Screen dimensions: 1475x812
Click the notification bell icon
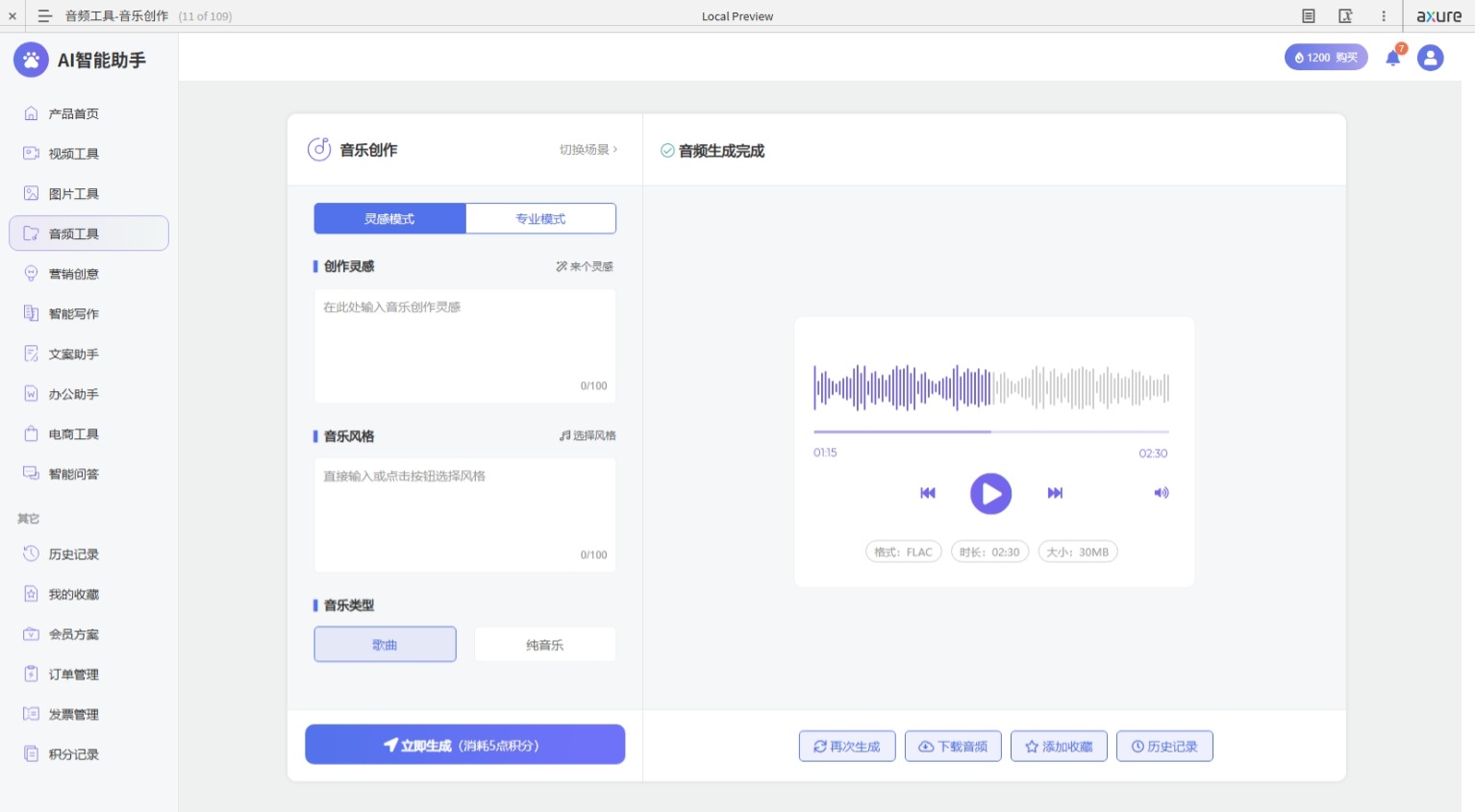pos(1392,59)
